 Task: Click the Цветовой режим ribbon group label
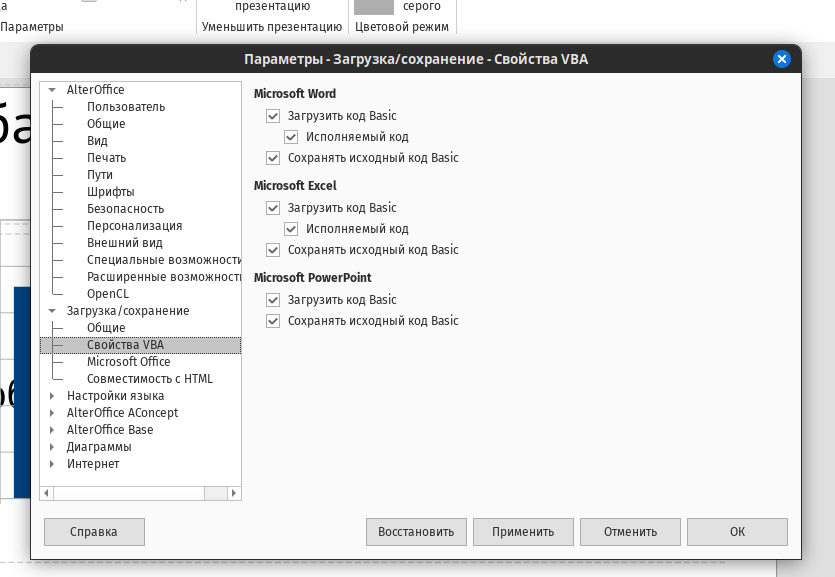click(x=402, y=27)
